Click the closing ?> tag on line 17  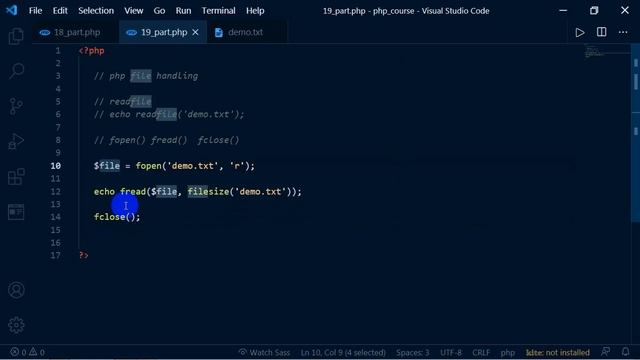point(84,255)
